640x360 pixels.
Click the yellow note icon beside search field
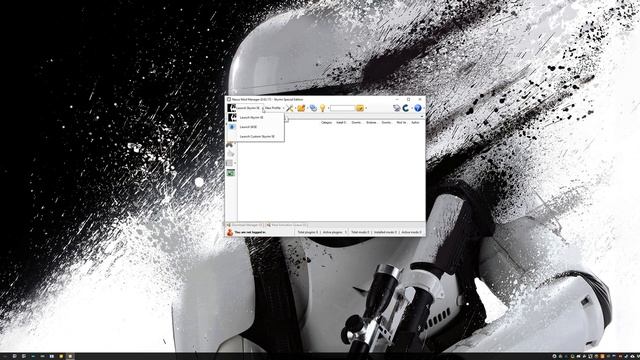click(360, 108)
